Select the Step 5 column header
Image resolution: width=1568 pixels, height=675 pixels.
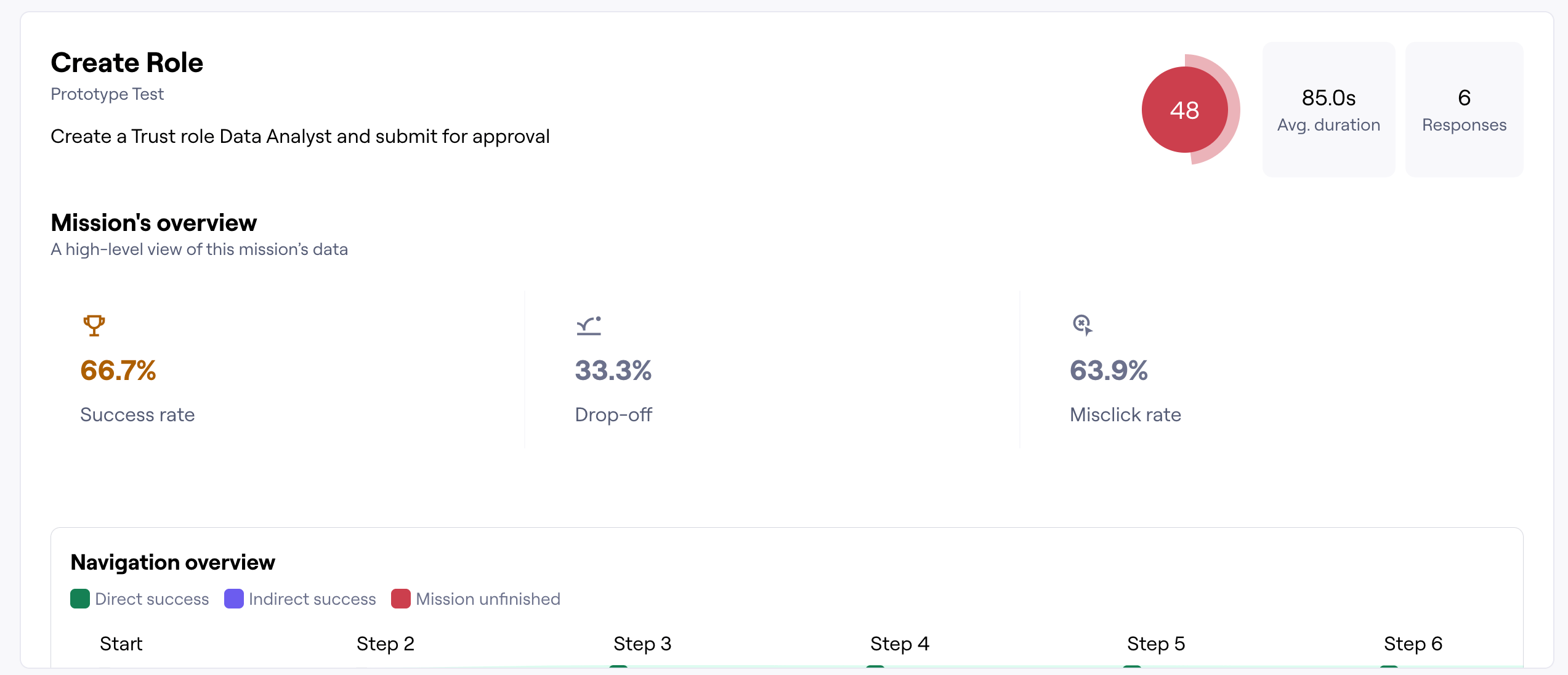pyautogui.click(x=1156, y=644)
